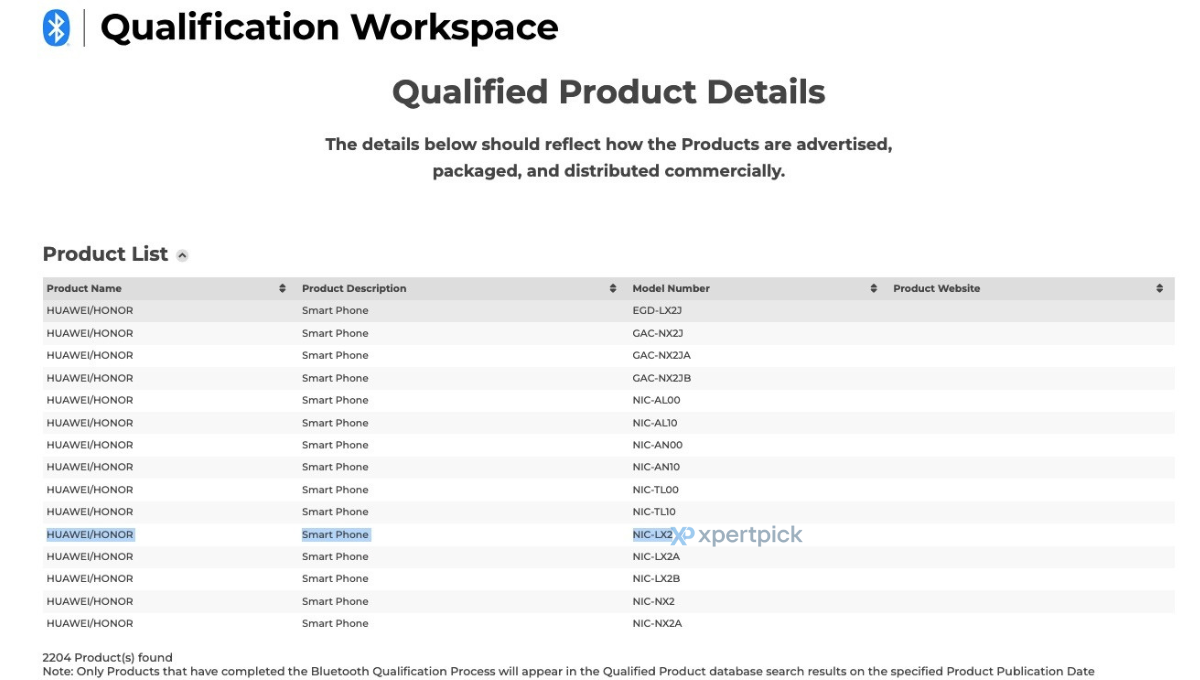Select model number NIC-AL00
Image resolution: width=1200 pixels, height=680 pixels.
point(656,400)
